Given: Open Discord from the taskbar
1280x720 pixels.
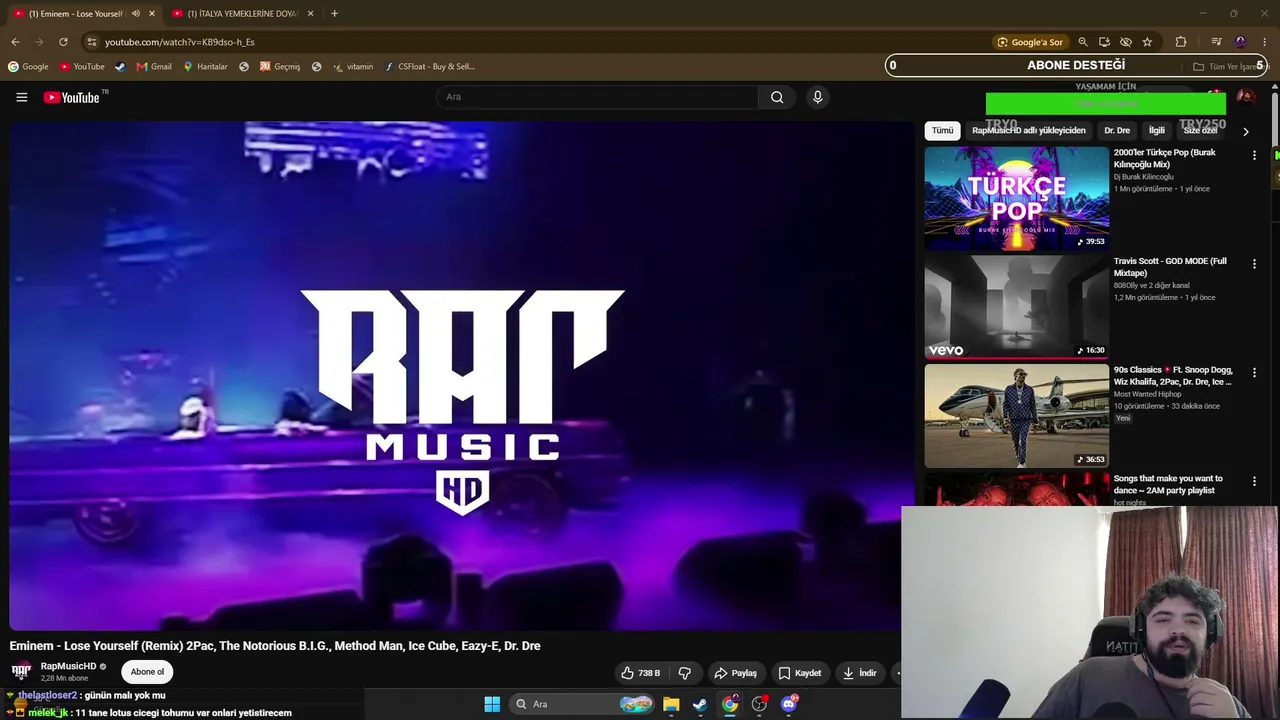Looking at the screenshot, I should tap(789, 704).
